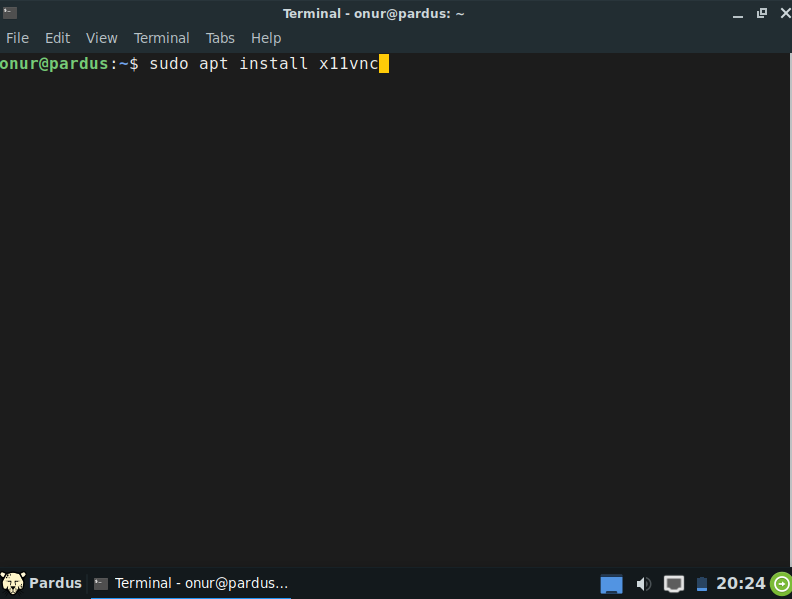Open the Edit menu

[x=57, y=38]
